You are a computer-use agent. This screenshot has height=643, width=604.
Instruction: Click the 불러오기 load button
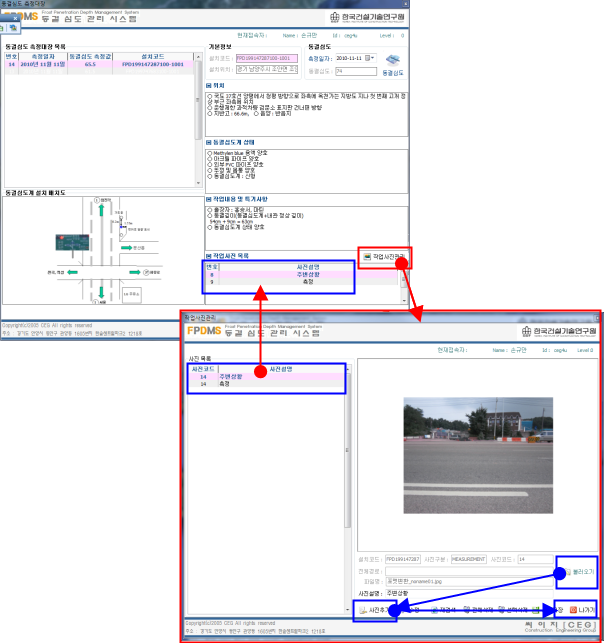(x=579, y=572)
